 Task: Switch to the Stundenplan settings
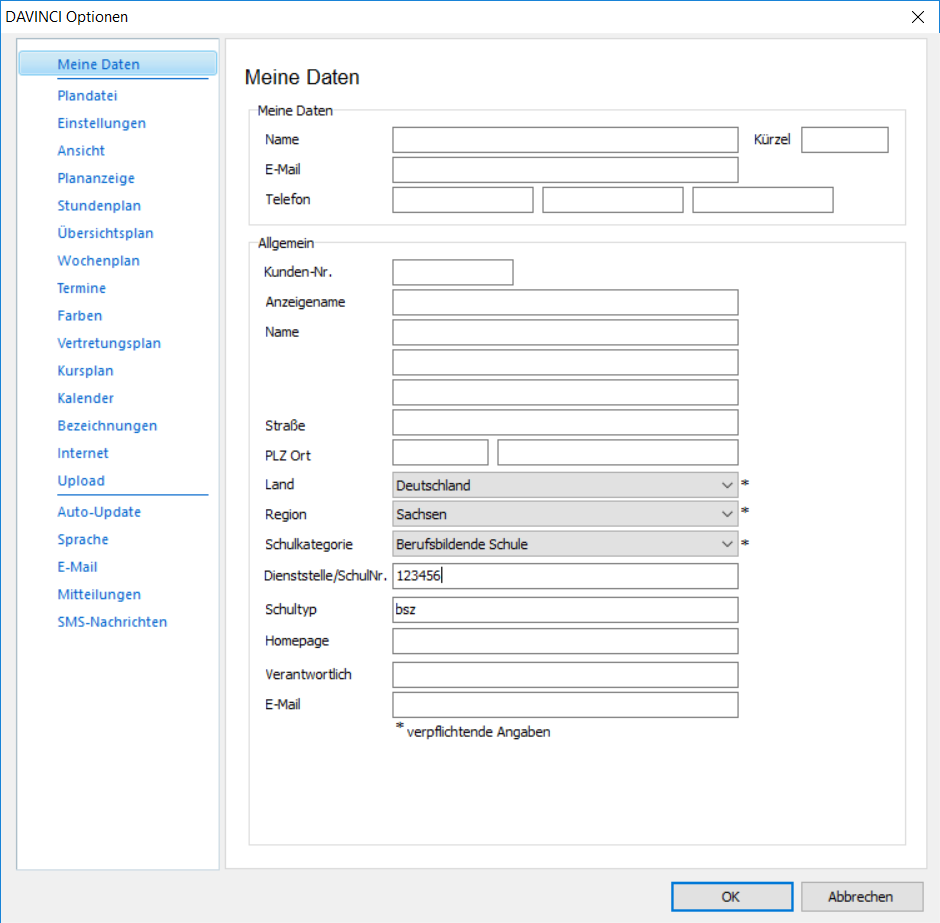tap(97, 205)
